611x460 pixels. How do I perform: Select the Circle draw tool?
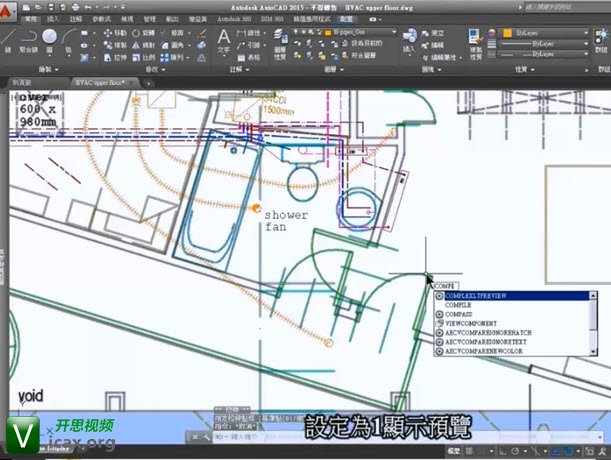49,38
